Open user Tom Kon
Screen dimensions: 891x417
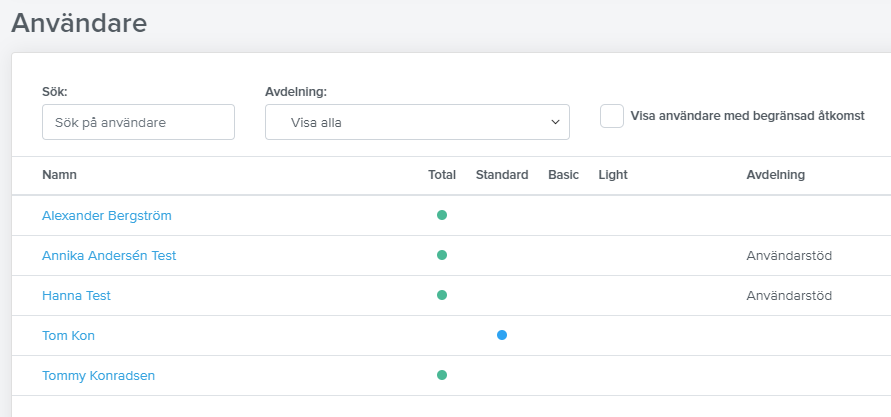tap(68, 336)
